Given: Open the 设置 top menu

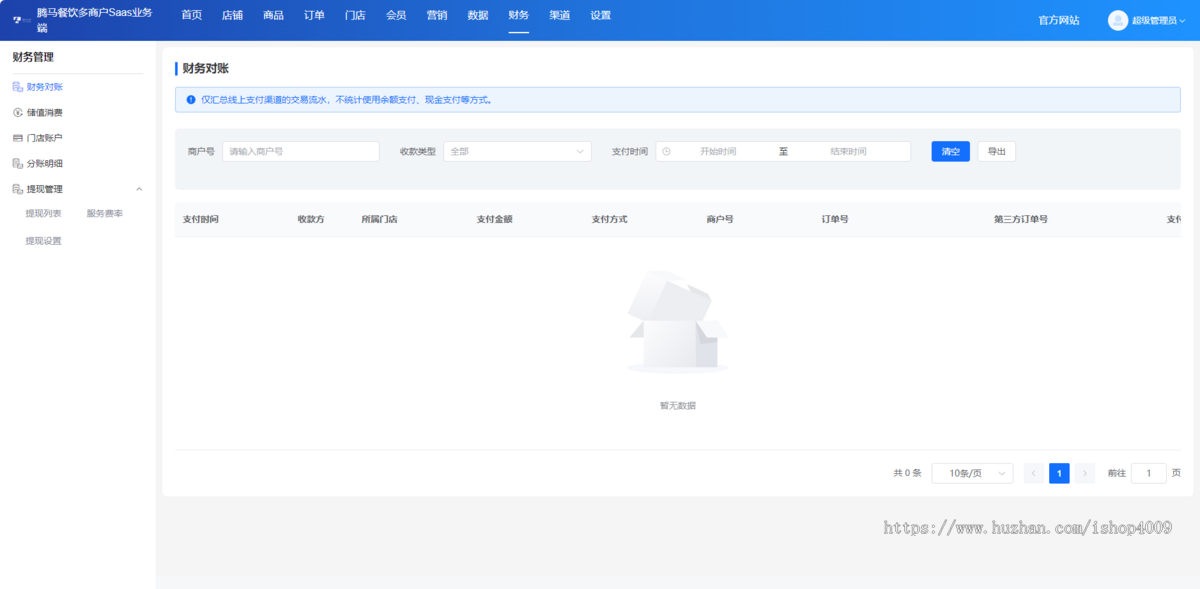Looking at the screenshot, I should coord(600,15).
